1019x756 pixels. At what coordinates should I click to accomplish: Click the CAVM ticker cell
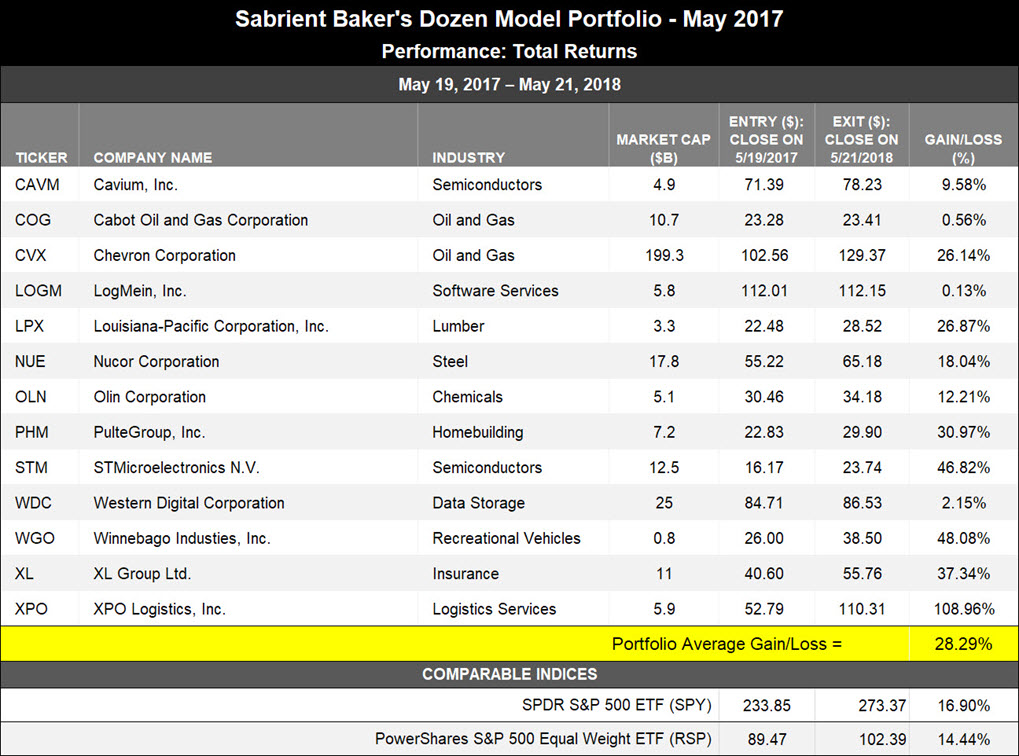click(37, 185)
